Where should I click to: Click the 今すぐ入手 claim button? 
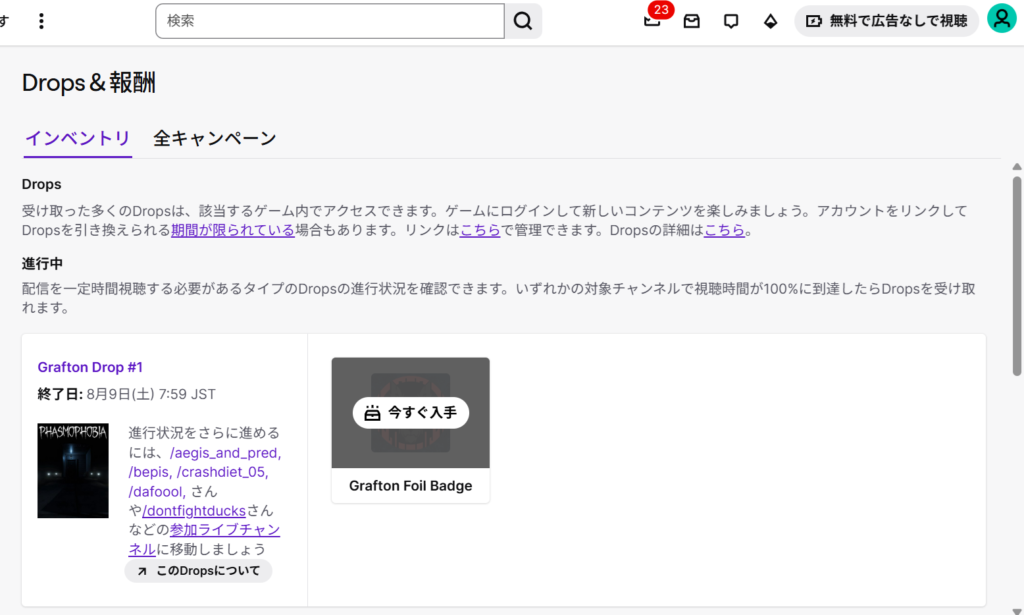(x=411, y=413)
